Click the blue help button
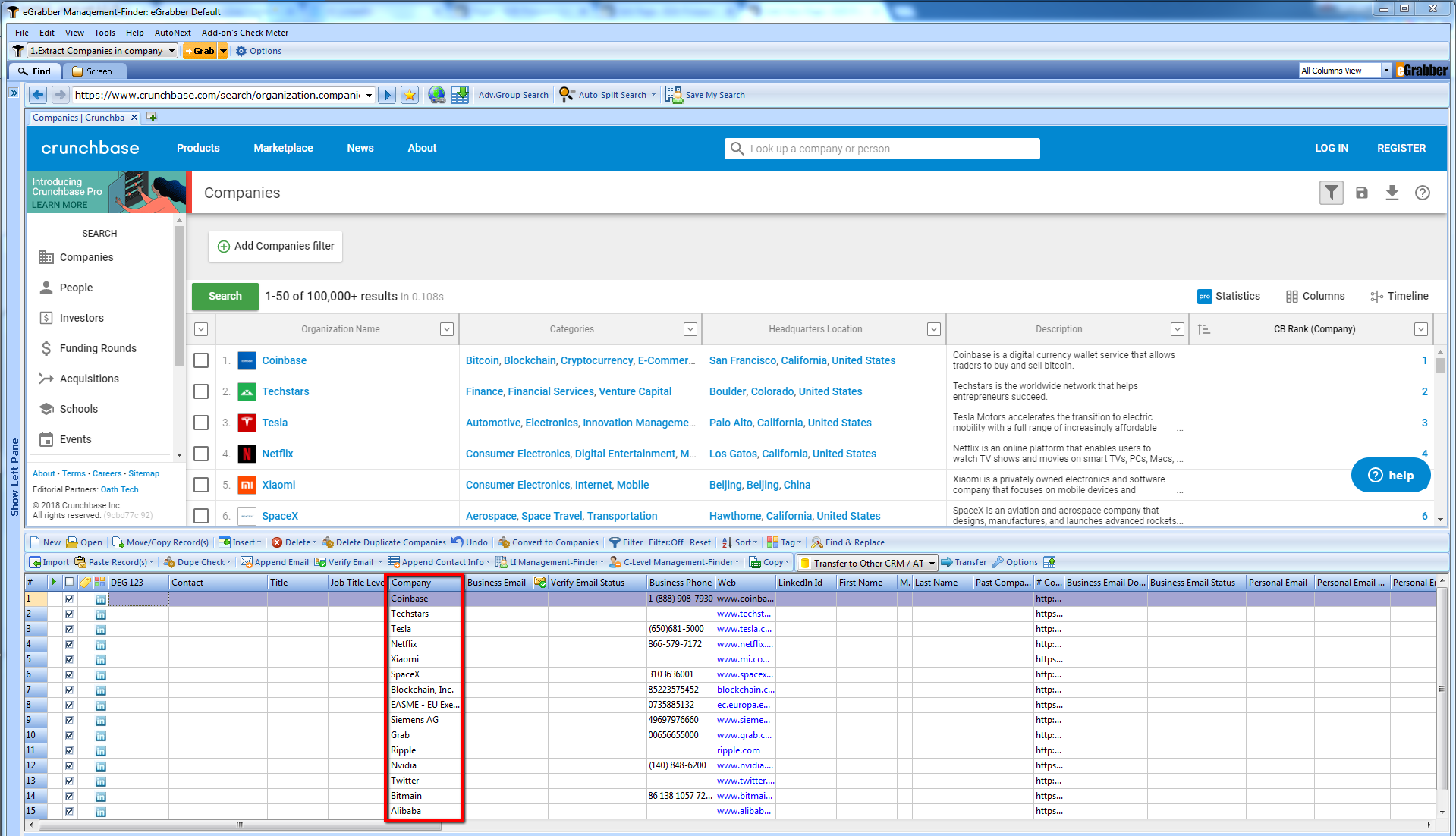 point(1391,475)
